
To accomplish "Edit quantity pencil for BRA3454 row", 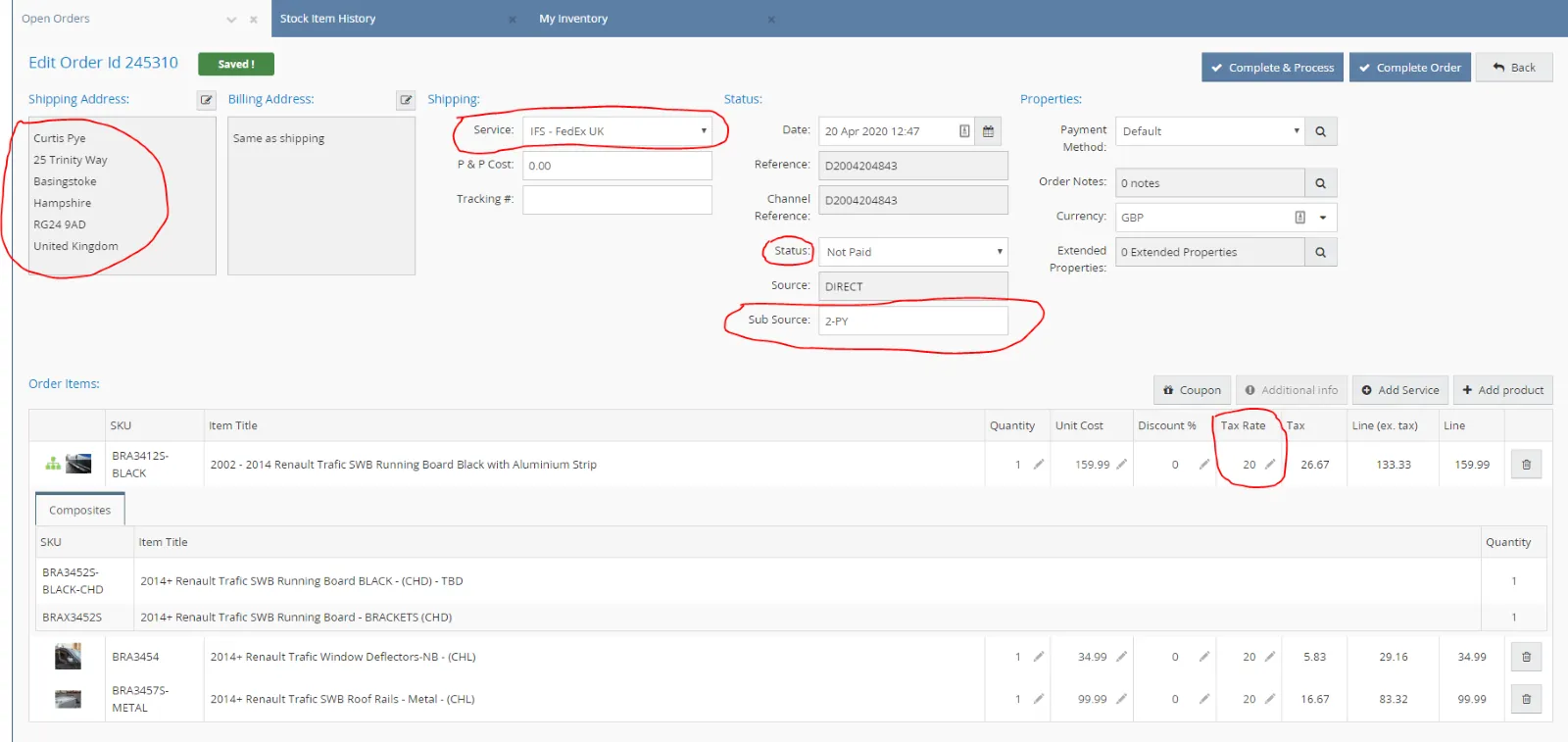I will (x=1039, y=657).
